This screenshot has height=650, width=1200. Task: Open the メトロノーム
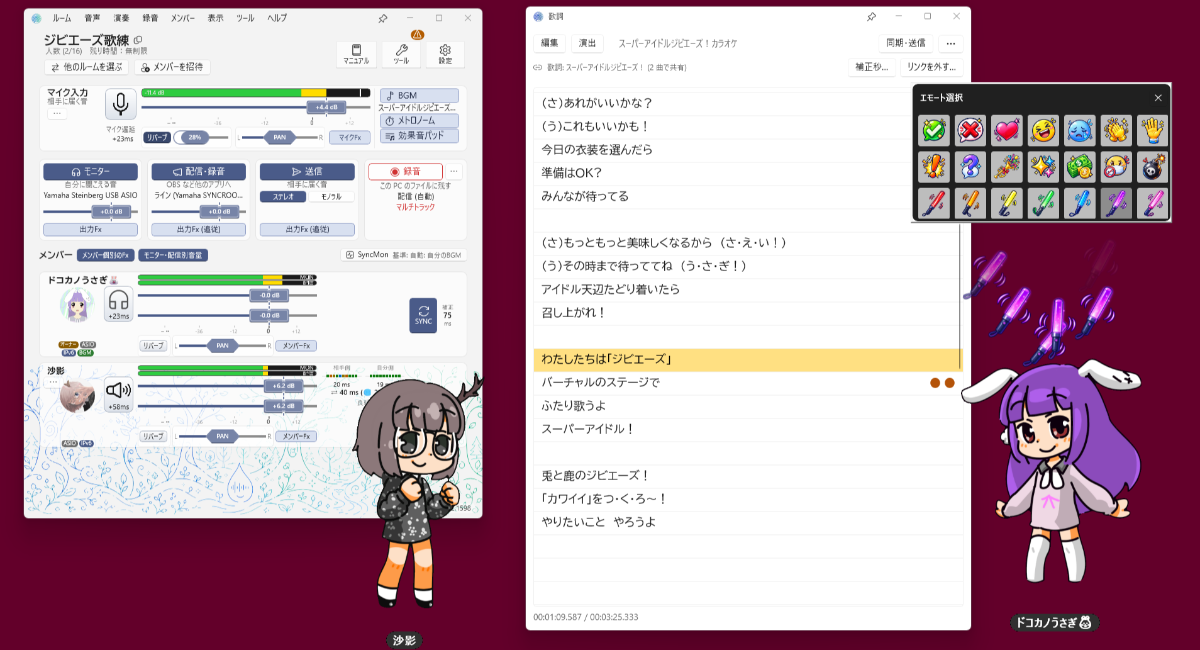click(419, 120)
